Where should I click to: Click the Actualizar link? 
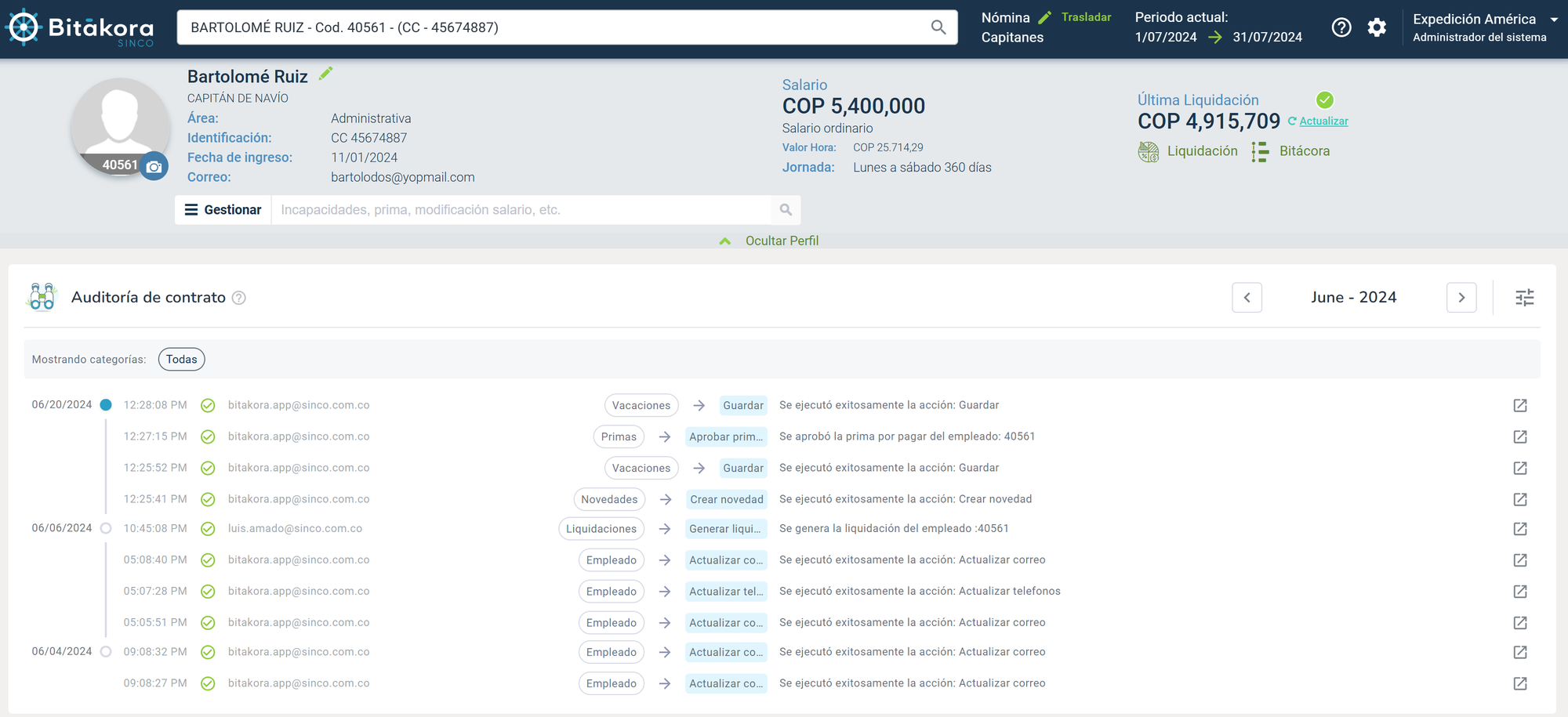pyautogui.click(x=1323, y=121)
